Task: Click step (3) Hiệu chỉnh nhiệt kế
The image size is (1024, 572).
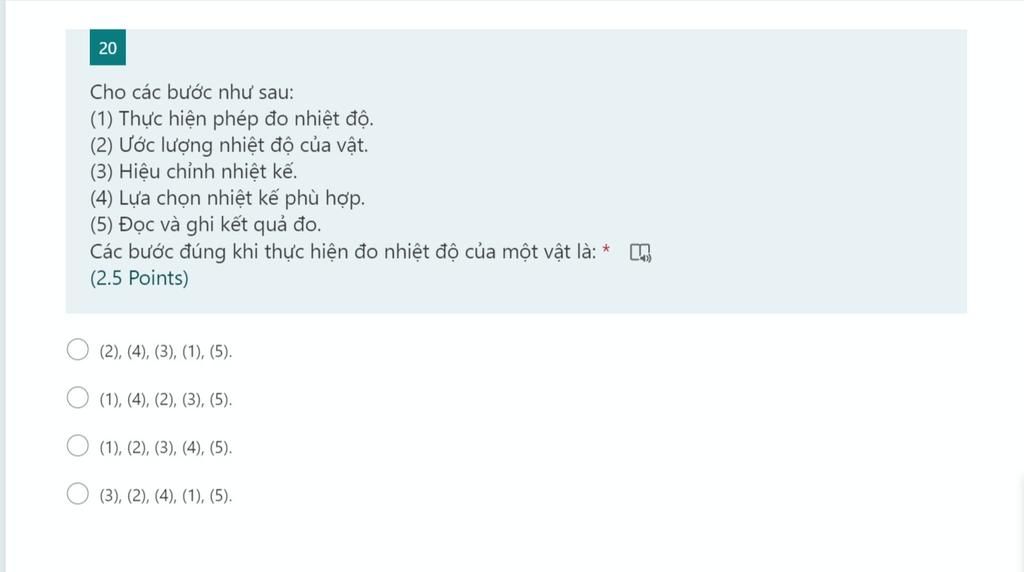Action: (193, 172)
